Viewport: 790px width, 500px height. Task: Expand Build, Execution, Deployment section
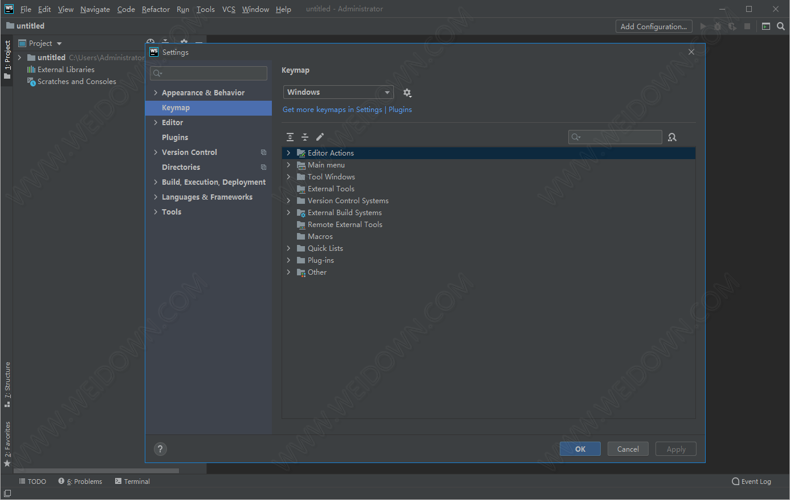click(x=156, y=182)
